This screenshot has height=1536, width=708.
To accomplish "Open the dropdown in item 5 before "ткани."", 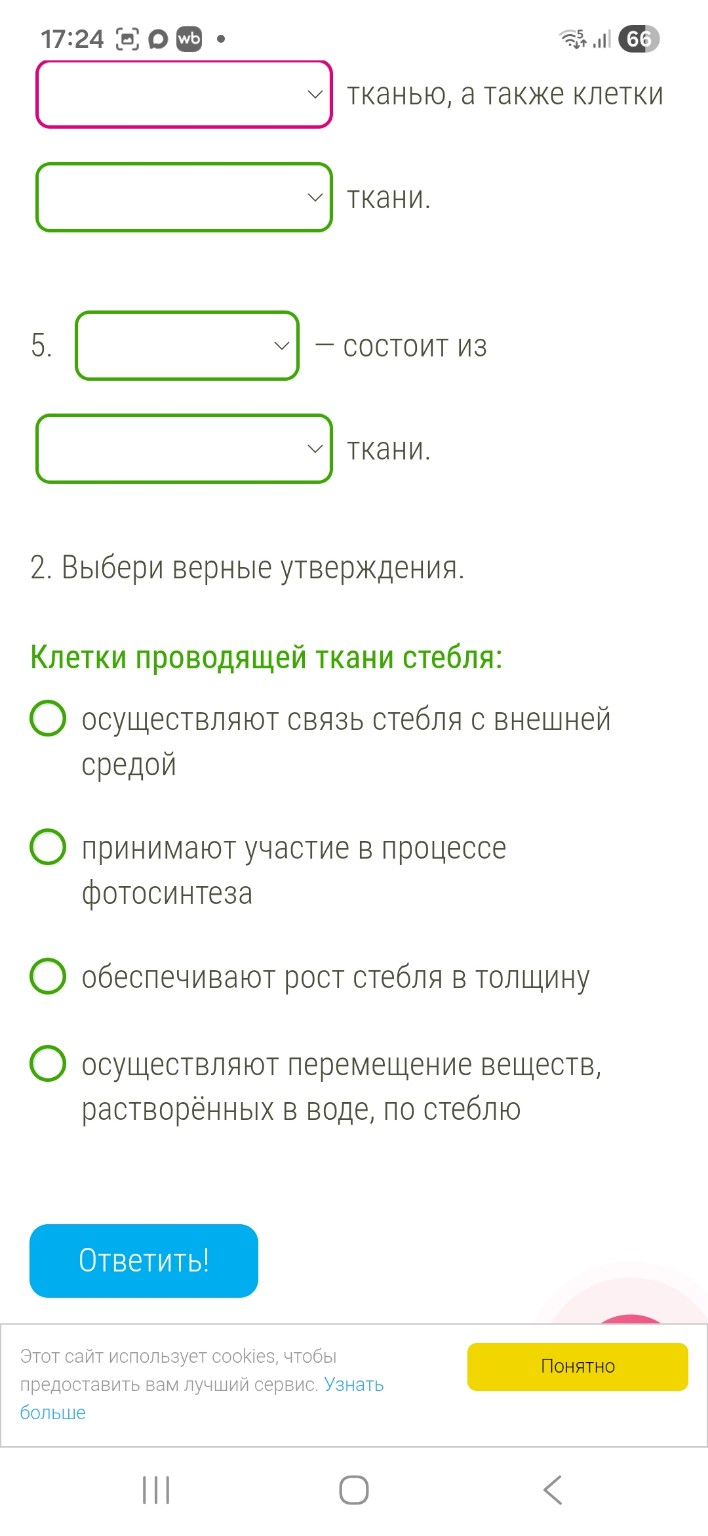I will (183, 448).
